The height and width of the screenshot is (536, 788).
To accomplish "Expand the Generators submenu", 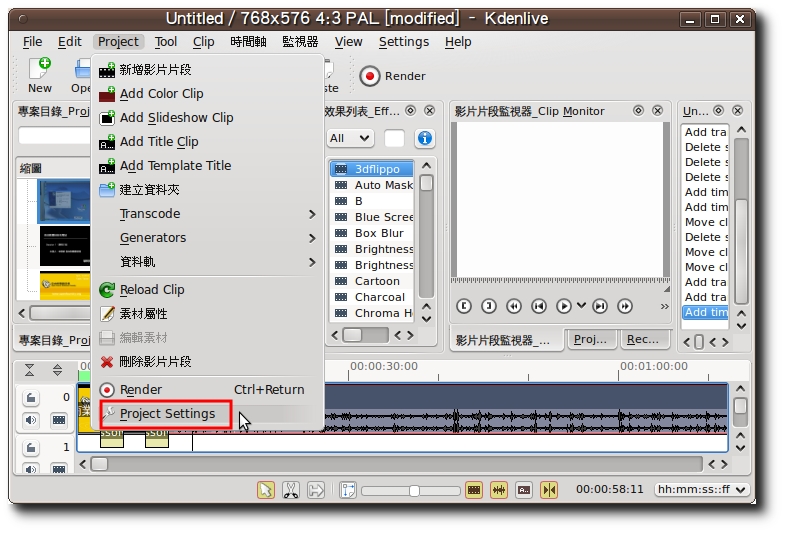I will (207, 238).
